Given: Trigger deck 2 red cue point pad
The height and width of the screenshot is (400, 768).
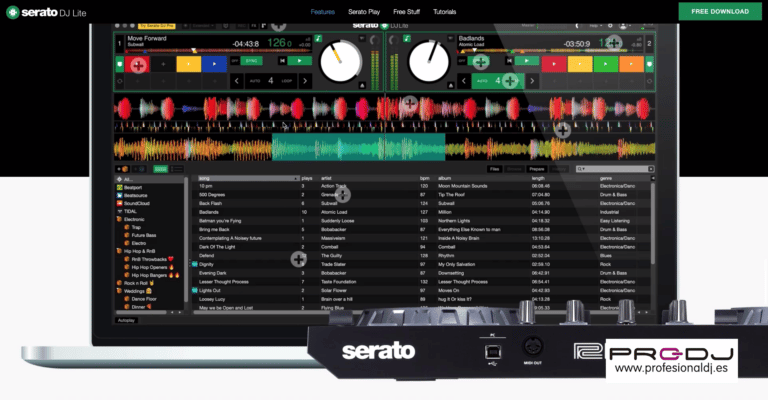Looking at the screenshot, I should coord(554,64).
